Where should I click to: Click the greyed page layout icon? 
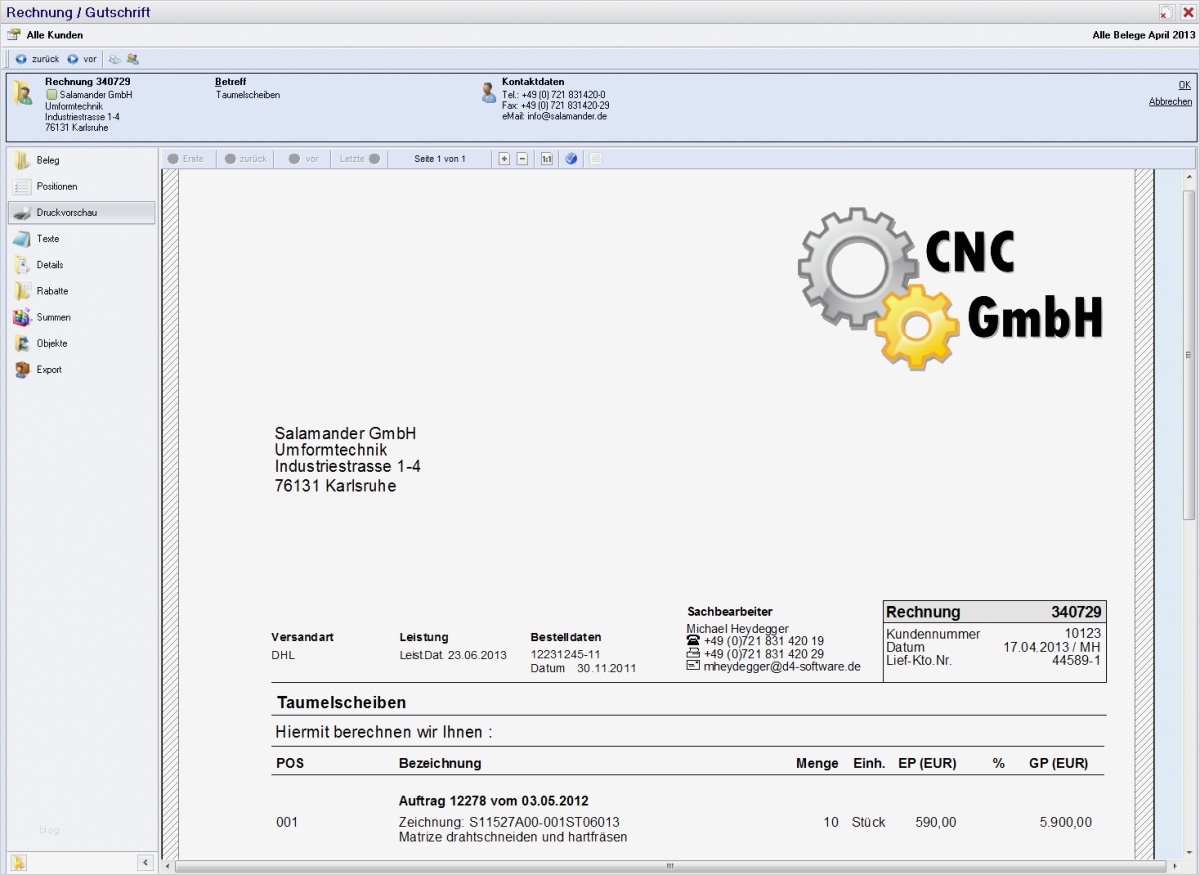[x=596, y=158]
